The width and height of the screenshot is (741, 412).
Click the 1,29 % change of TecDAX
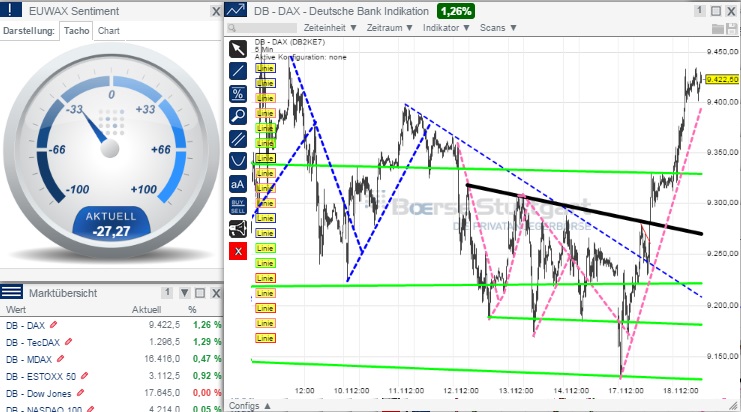point(207,342)
